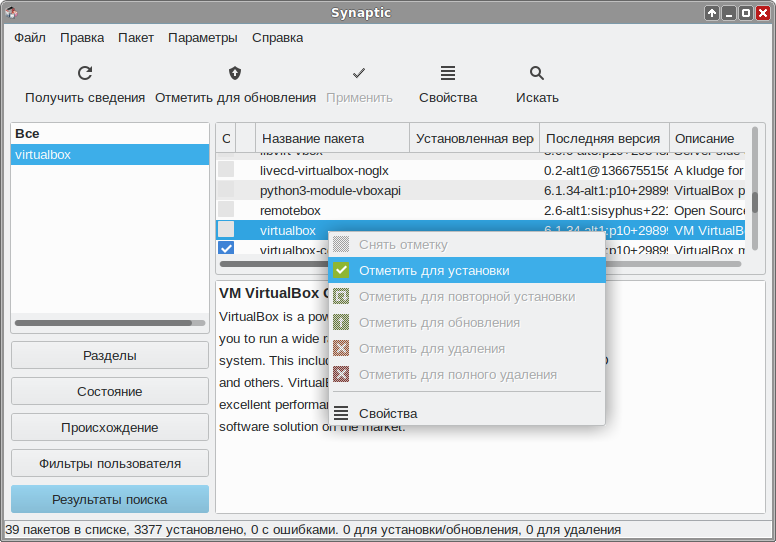This screenshot has height=542, width=776.
Task: Toggle status checkbox of python3-module-vboxapi
Action: coord(226,190)
